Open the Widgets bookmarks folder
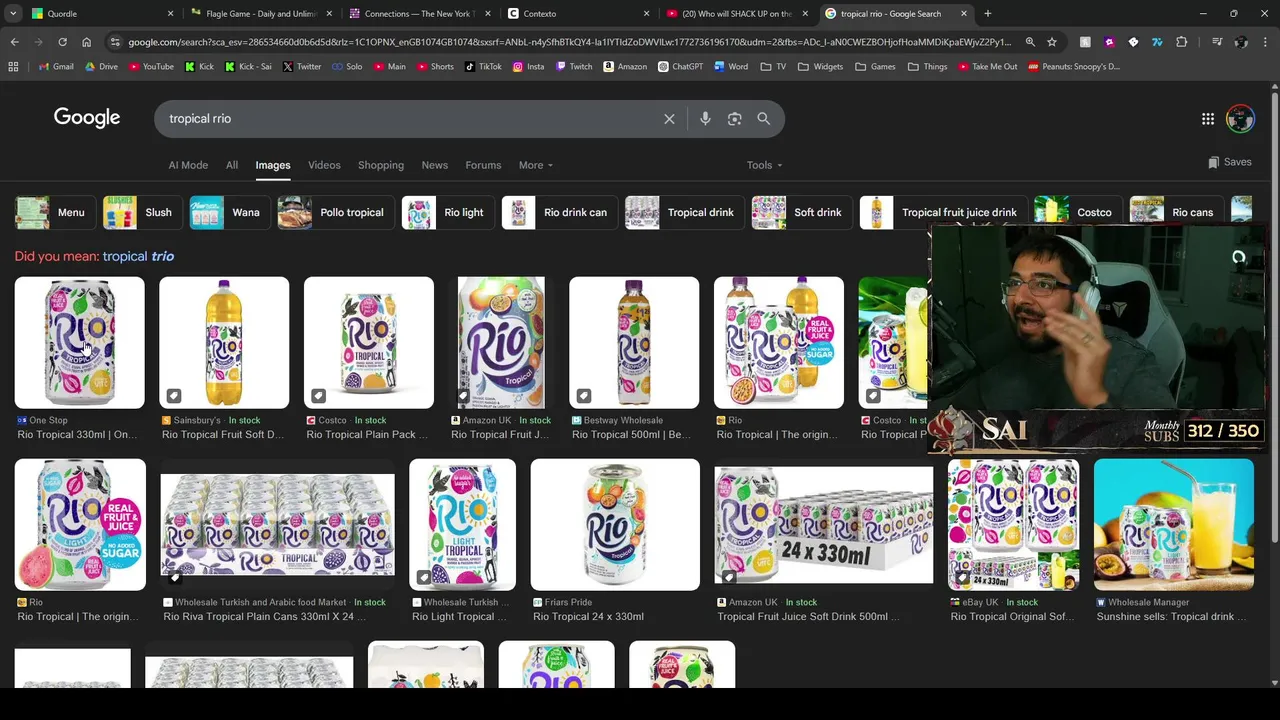 [820, 67]
